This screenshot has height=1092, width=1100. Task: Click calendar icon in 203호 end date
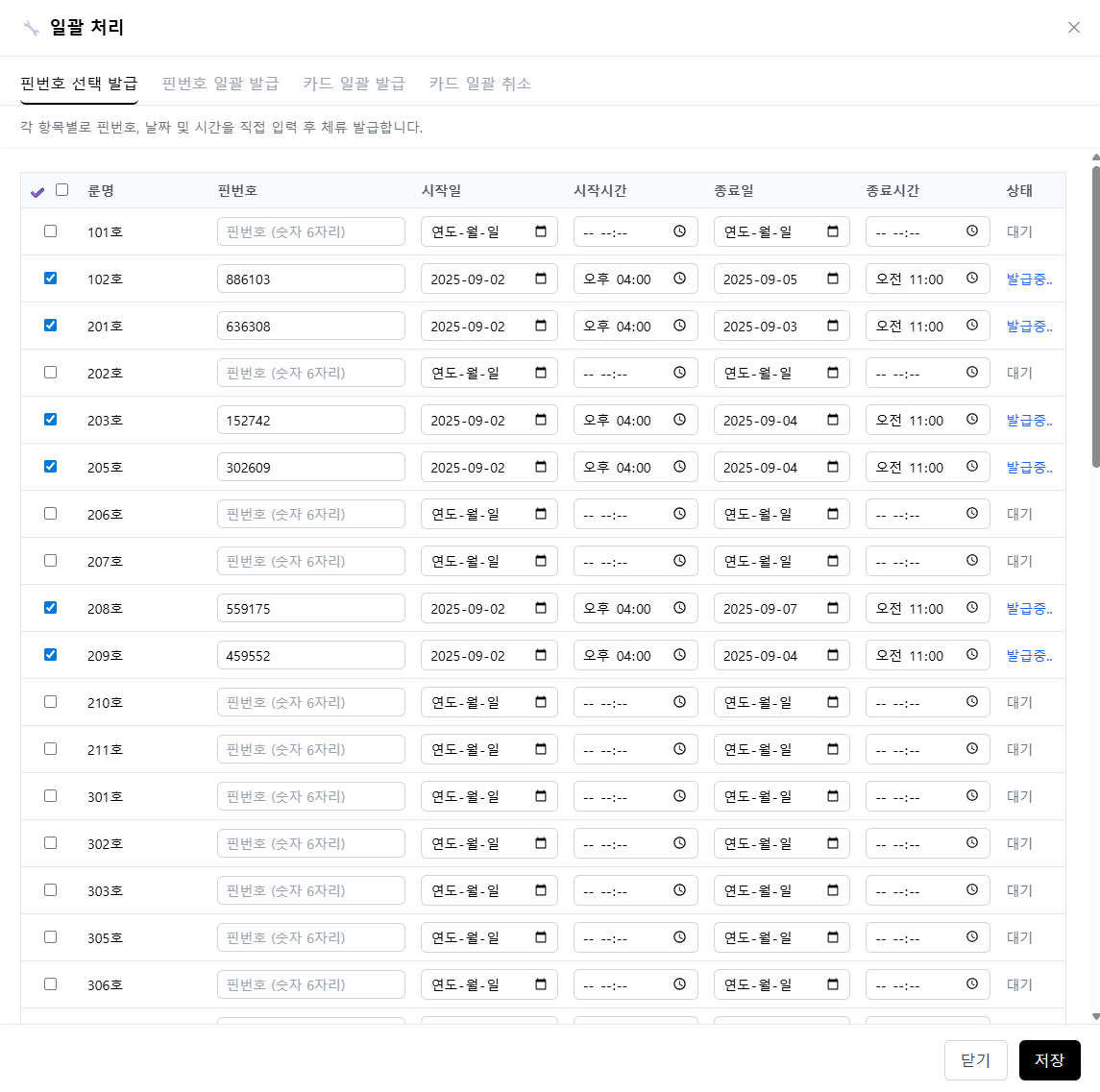tap(833, 420)
